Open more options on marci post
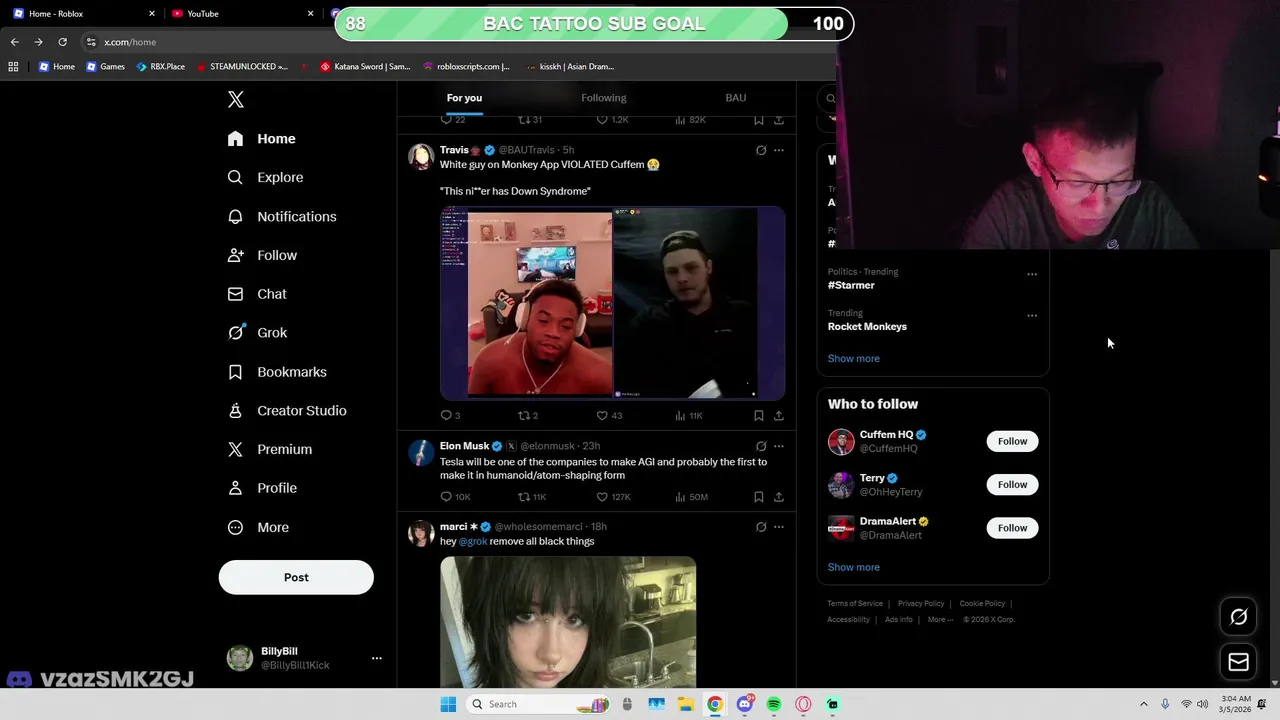 pyautogui.click(x=779, y=527)
